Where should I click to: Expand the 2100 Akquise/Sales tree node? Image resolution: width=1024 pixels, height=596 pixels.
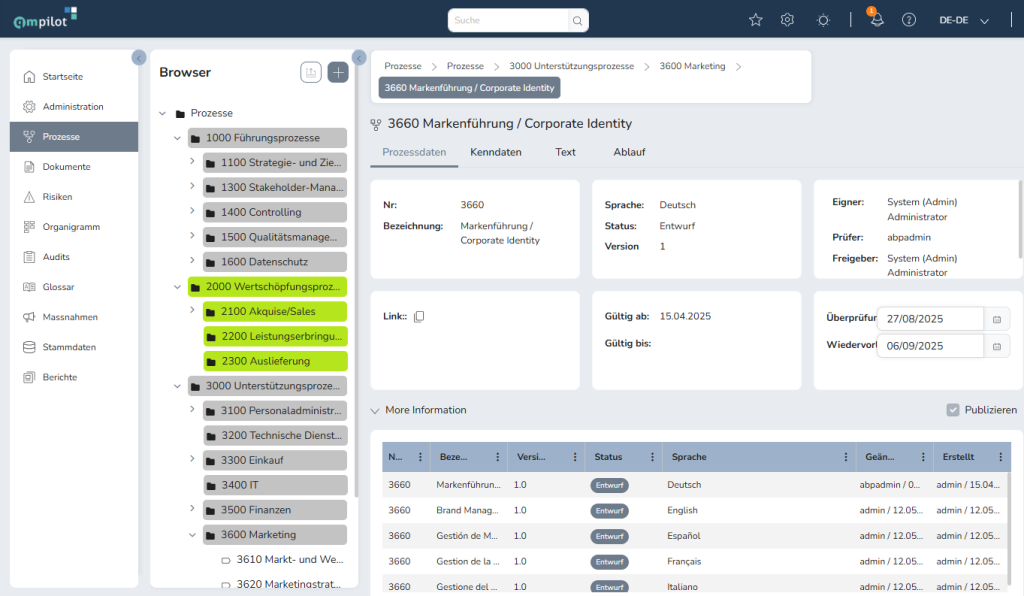point(192,311)
